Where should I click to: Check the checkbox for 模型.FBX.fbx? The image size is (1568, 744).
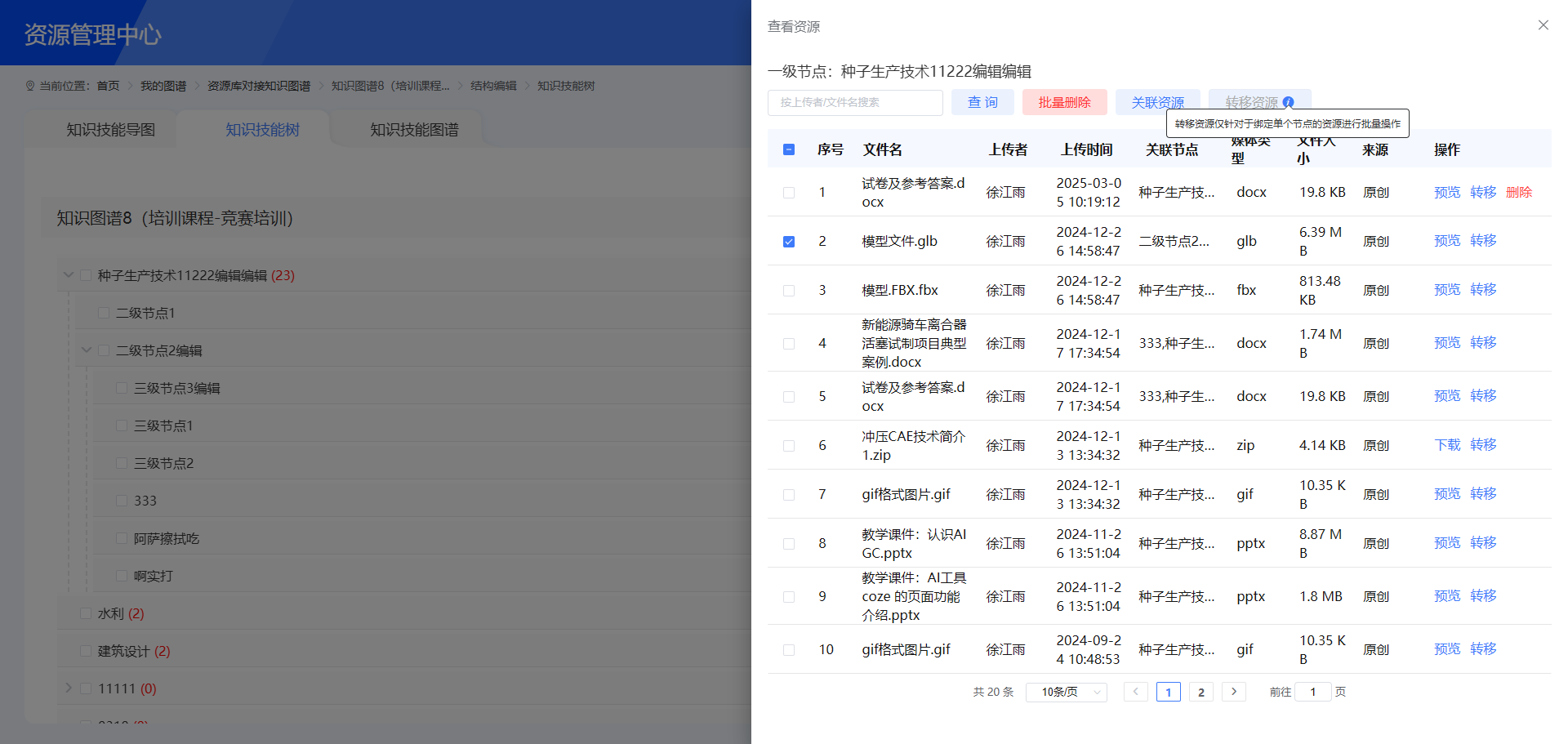coord(788,290)
